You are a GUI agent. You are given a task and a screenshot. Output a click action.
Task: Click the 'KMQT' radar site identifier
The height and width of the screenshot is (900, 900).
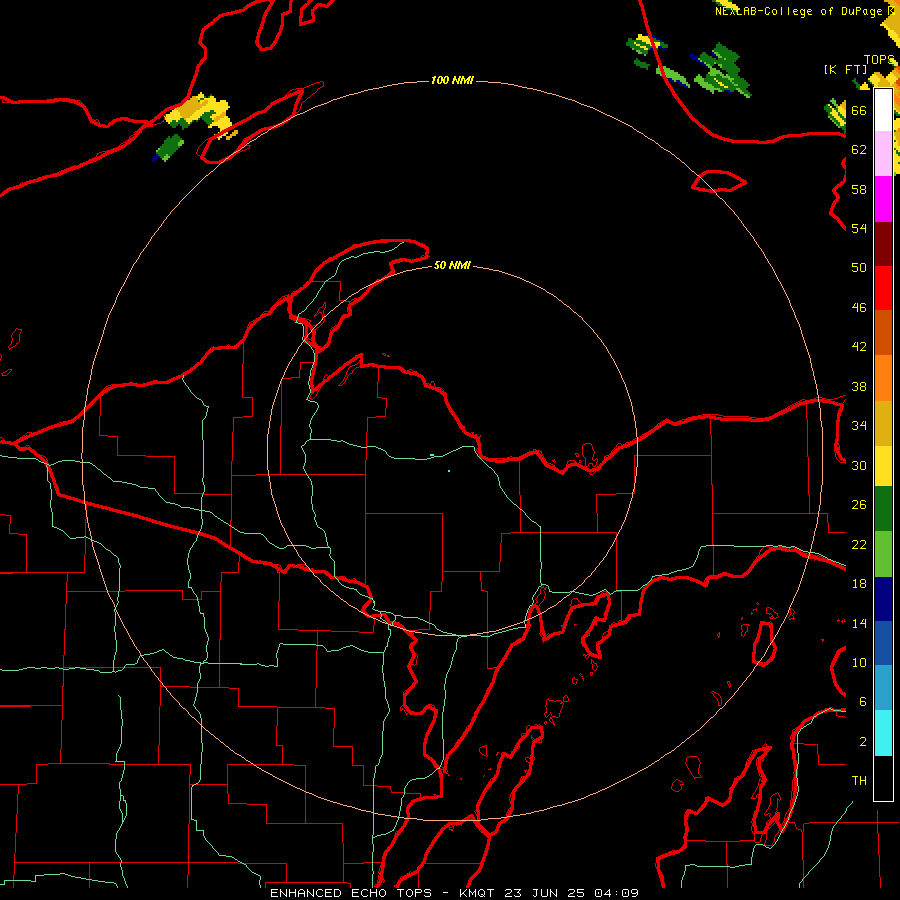click(x=478, y=893)
